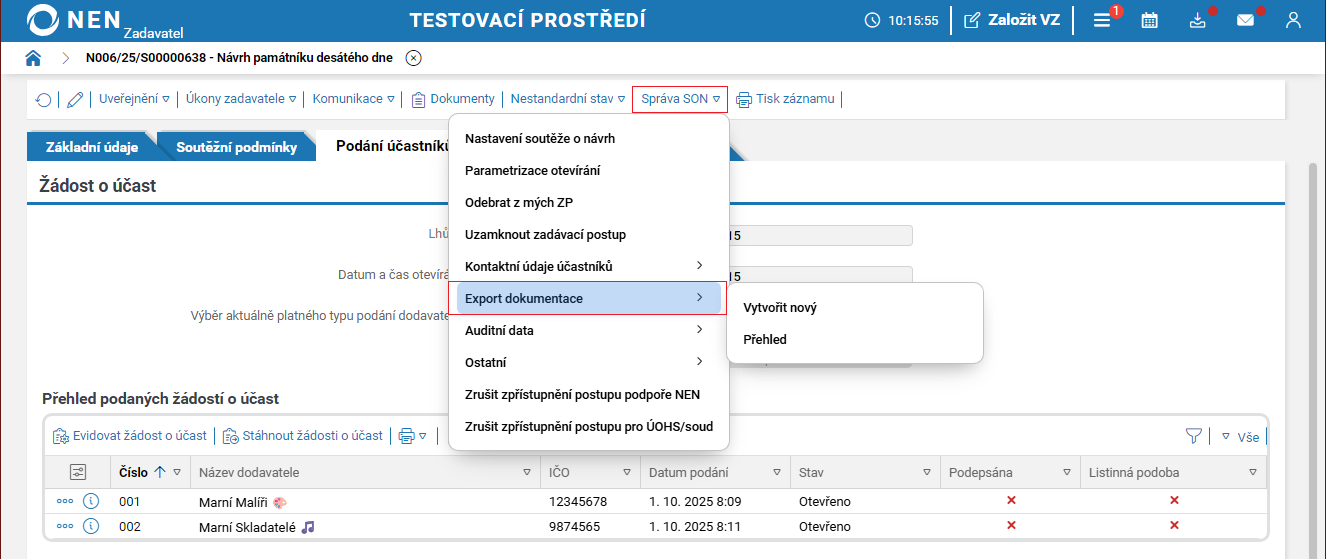This screenshot has height=559, width=1326.
Task: Expand Ostatní submenu
Action: [x=589, y=362]
